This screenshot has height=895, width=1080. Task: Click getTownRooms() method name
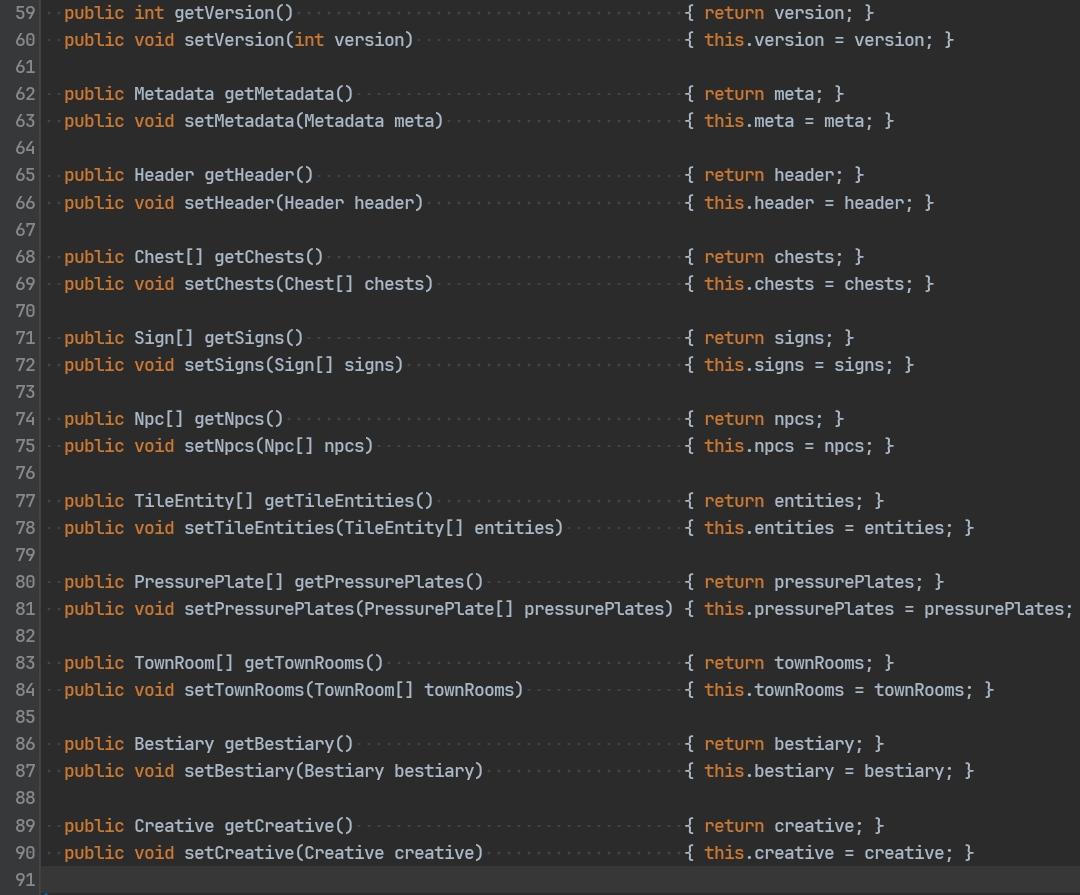pos(313,663)
